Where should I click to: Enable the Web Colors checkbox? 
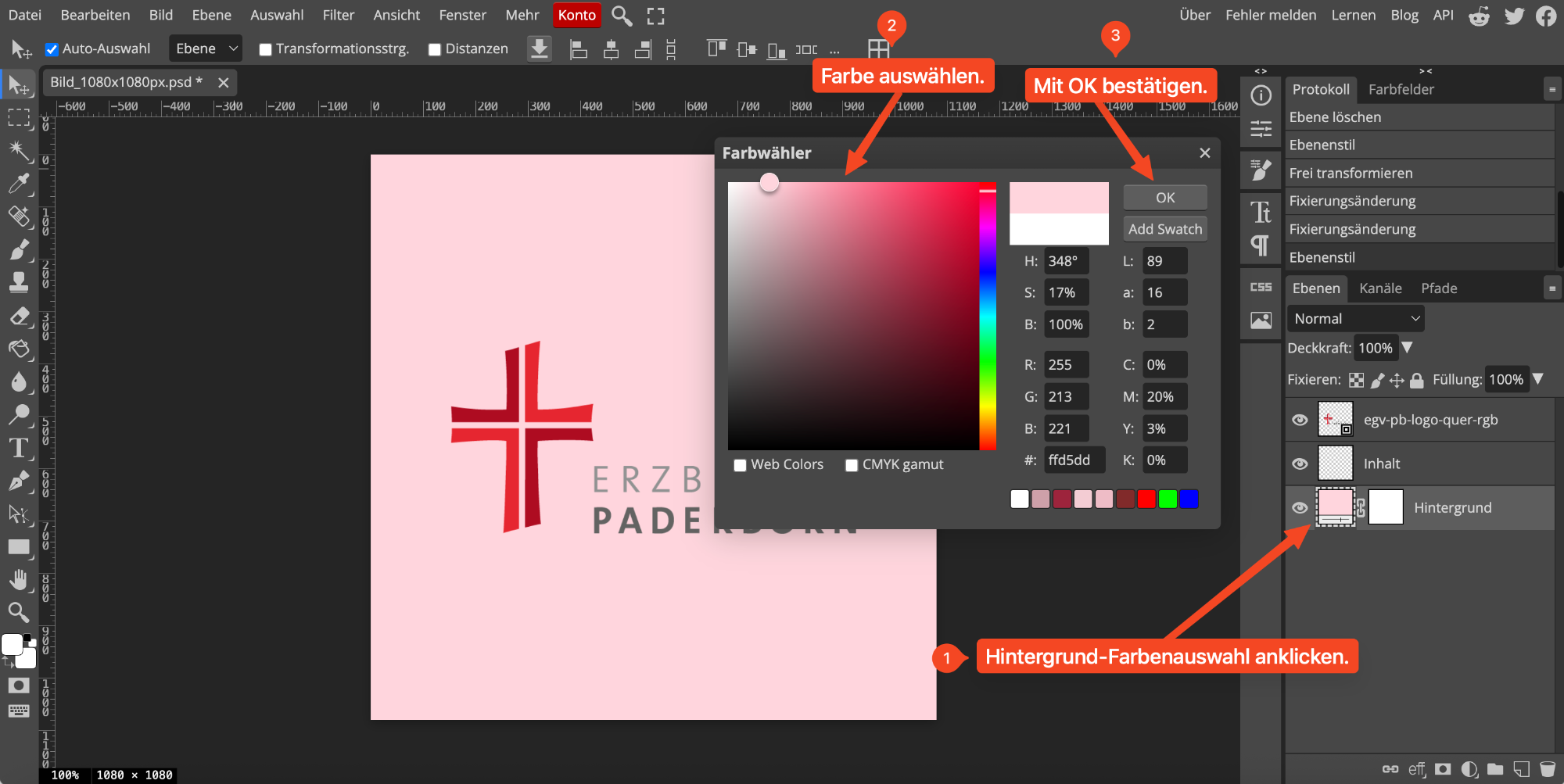[x=740, y=465]
